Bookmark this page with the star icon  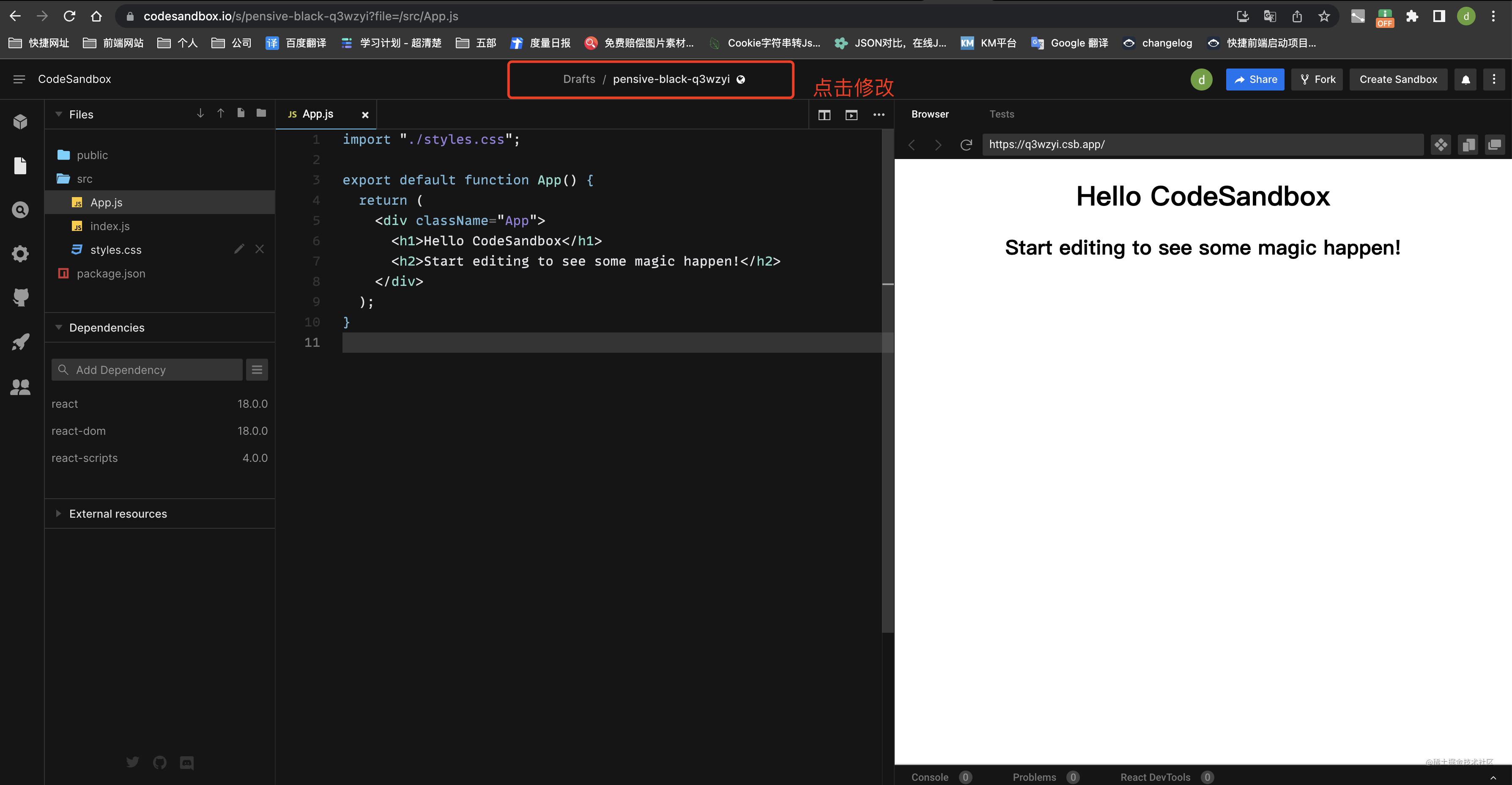[1323, 16]
